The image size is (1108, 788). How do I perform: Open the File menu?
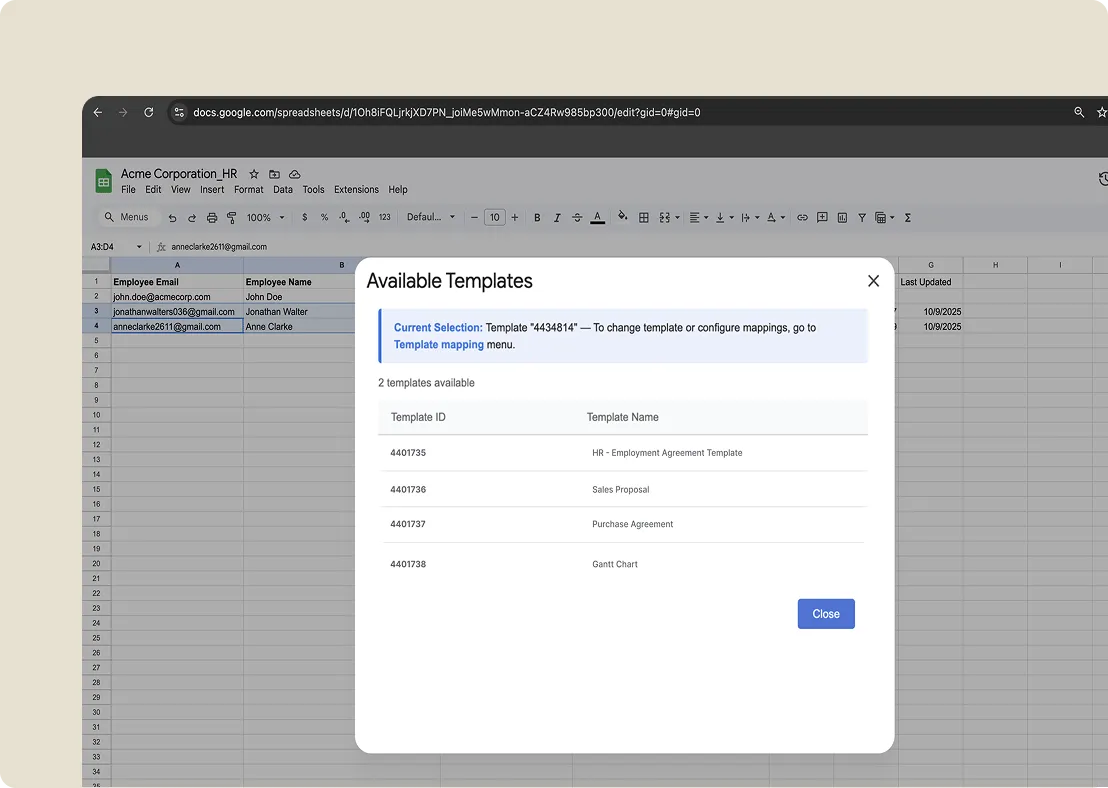[128, 189]
